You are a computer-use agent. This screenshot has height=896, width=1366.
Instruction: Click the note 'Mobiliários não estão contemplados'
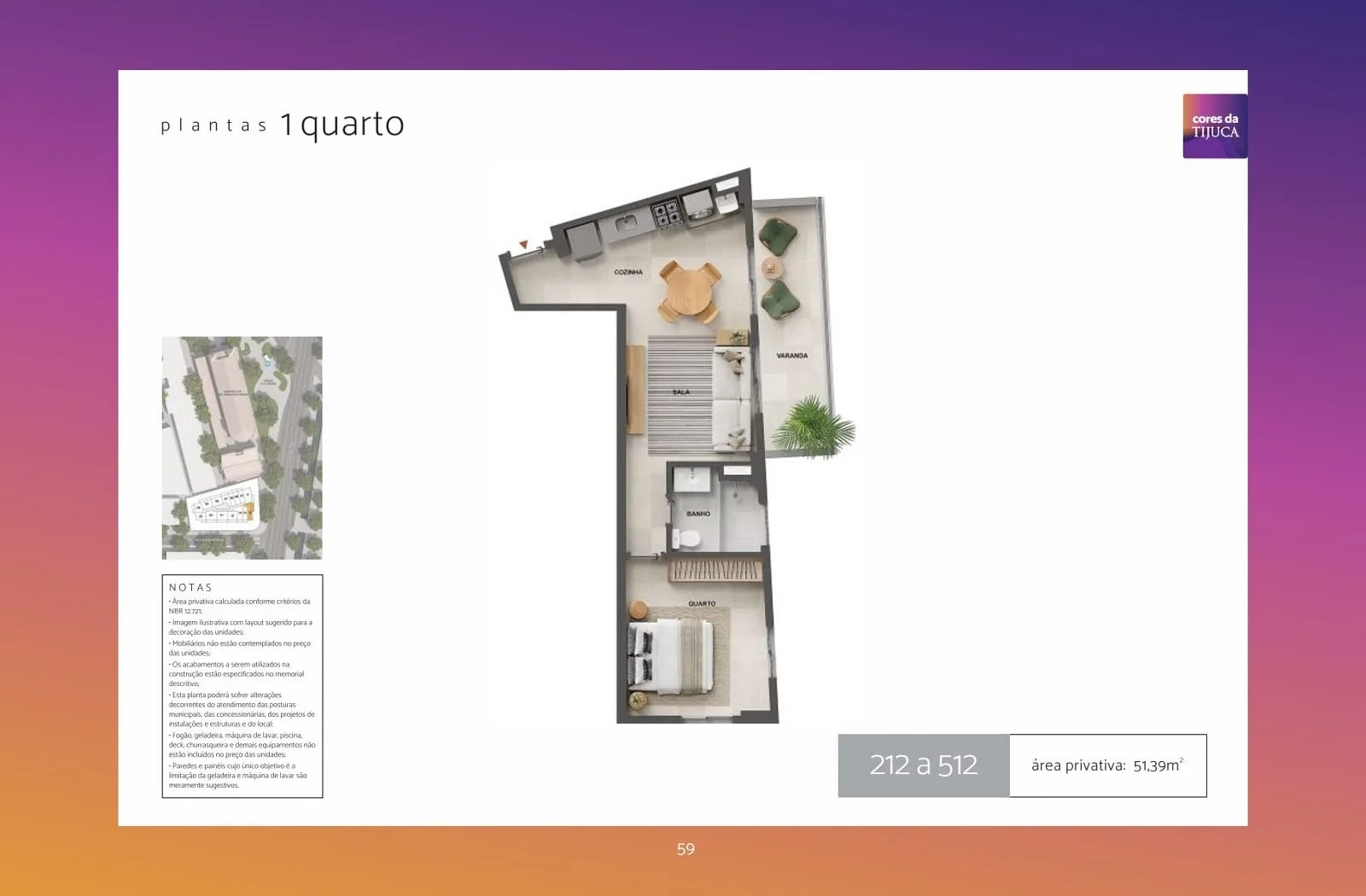[239, 648]
